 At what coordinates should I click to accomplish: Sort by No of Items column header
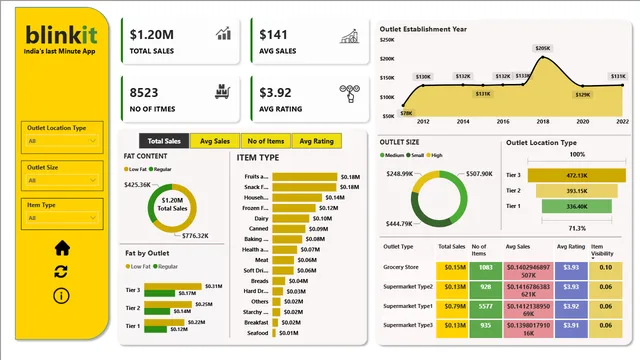click(479, 250)
